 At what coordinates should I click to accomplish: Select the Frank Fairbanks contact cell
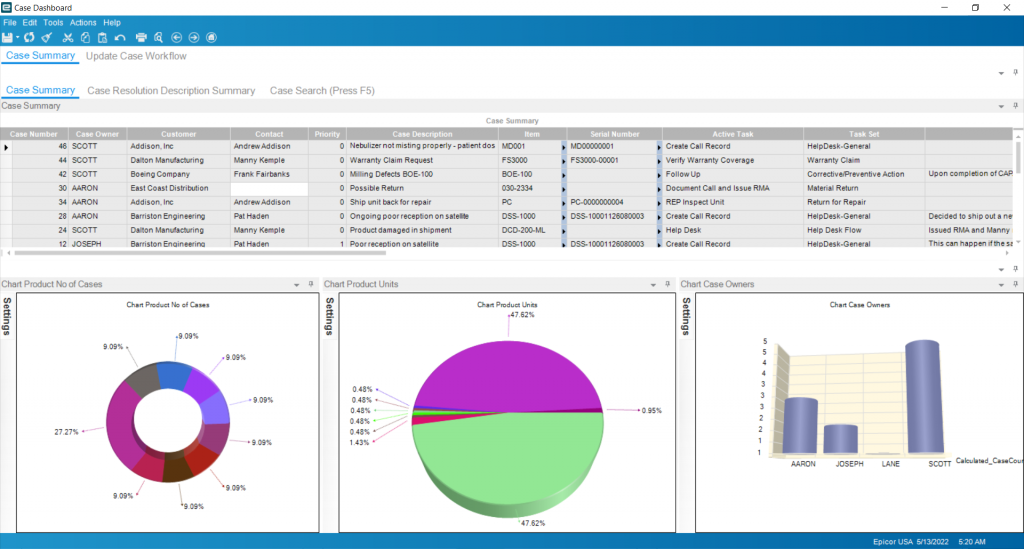click(x=269, y=174)
